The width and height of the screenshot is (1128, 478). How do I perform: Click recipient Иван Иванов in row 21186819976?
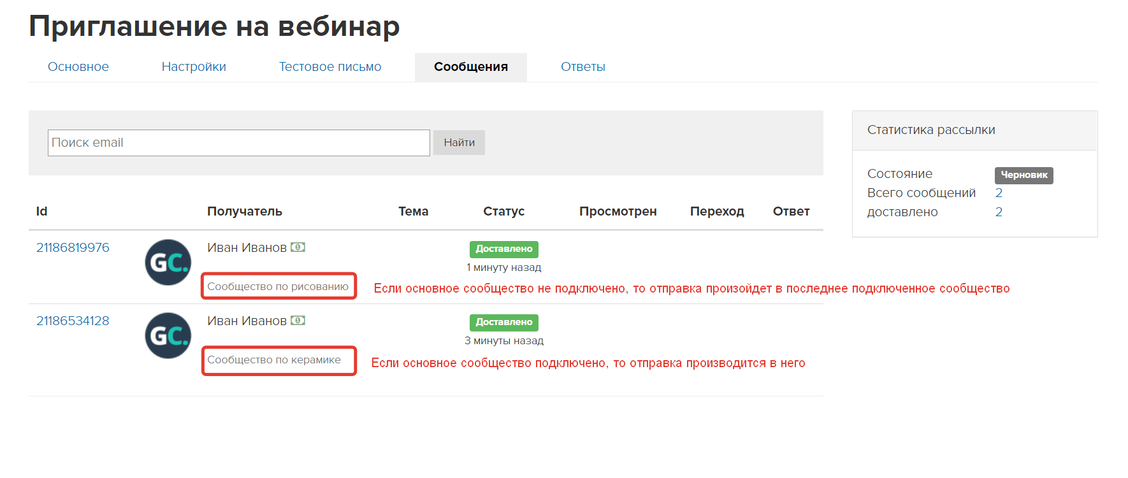pyautogui.click(x=247, y=248)
